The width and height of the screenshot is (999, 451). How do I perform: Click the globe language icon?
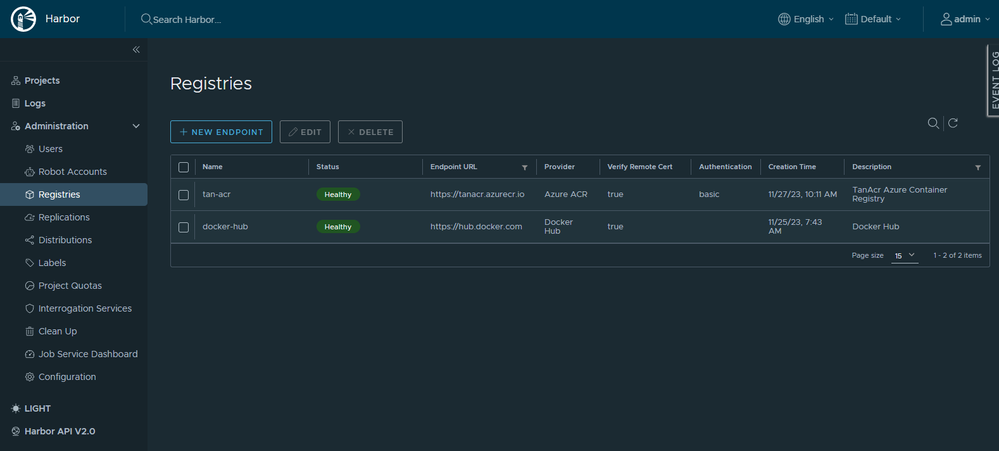pos(784,19)
